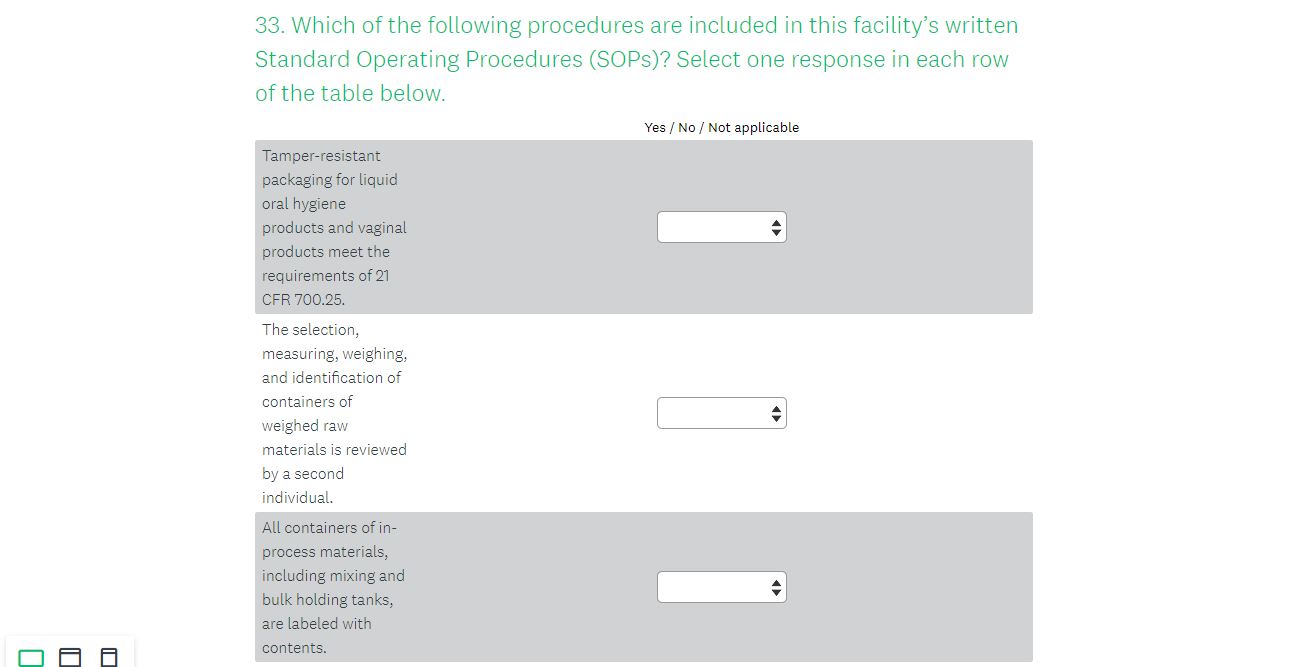Switch to the tablet preview icon

[x=70, y=657]
